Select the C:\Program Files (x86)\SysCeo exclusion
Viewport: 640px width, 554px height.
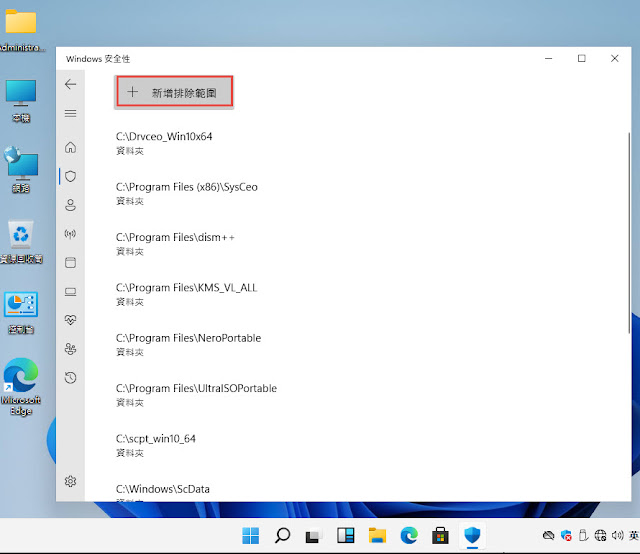click(187, 194)
